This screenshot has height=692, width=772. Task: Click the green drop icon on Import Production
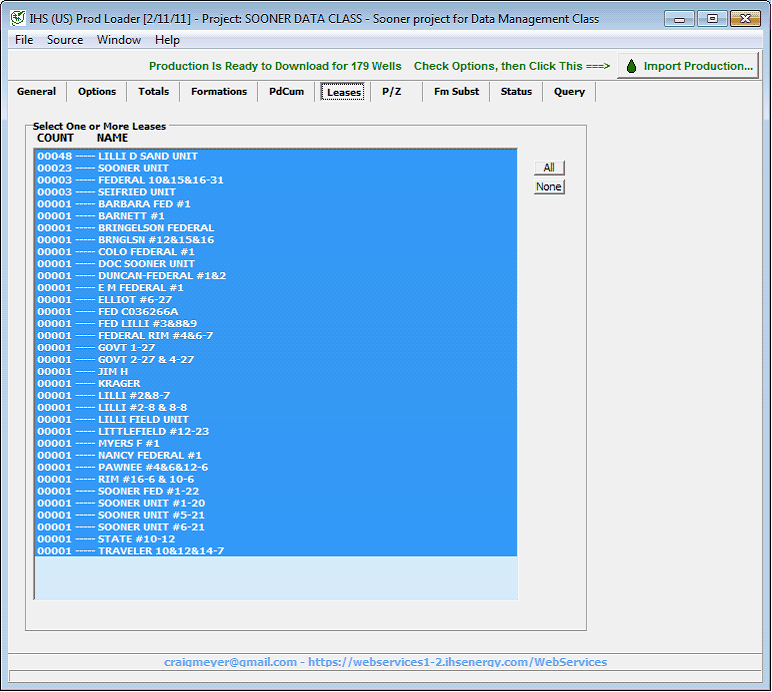(631, 66)
